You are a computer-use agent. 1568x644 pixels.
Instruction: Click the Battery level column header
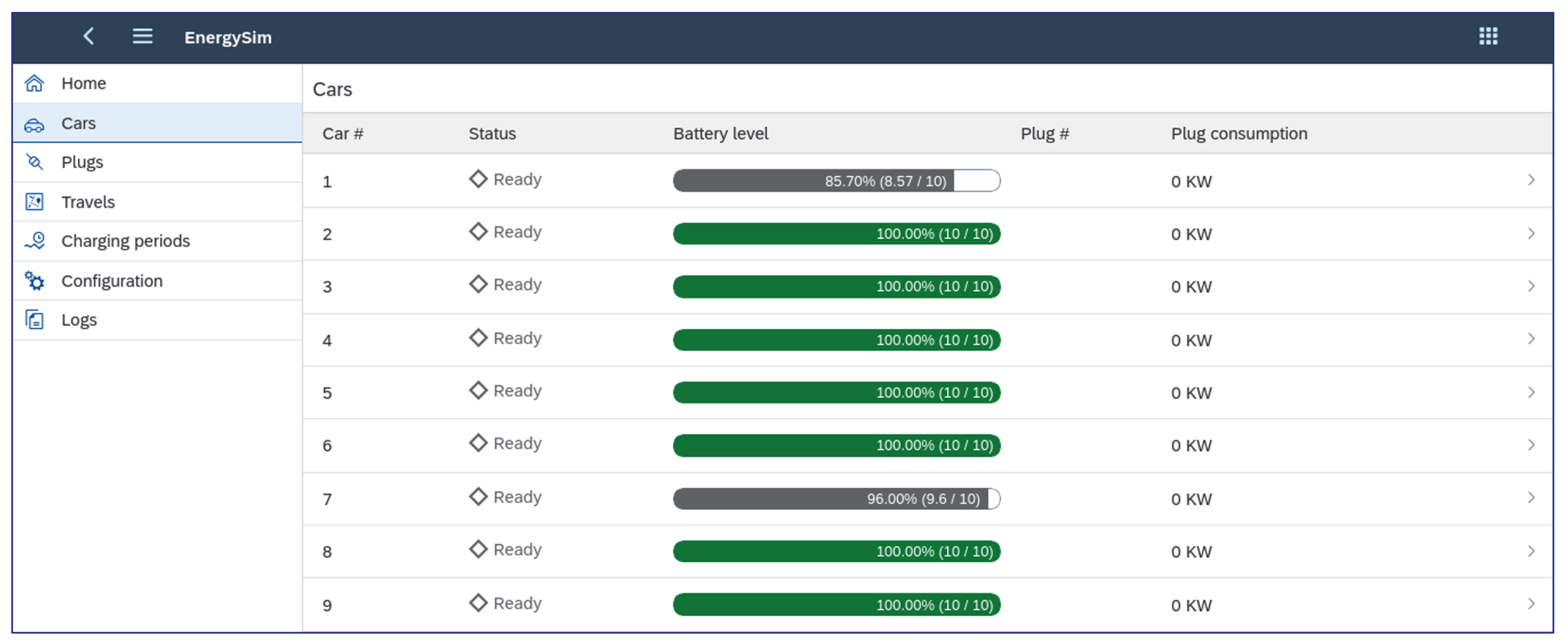pyautogui.click(x=720, y=134)
